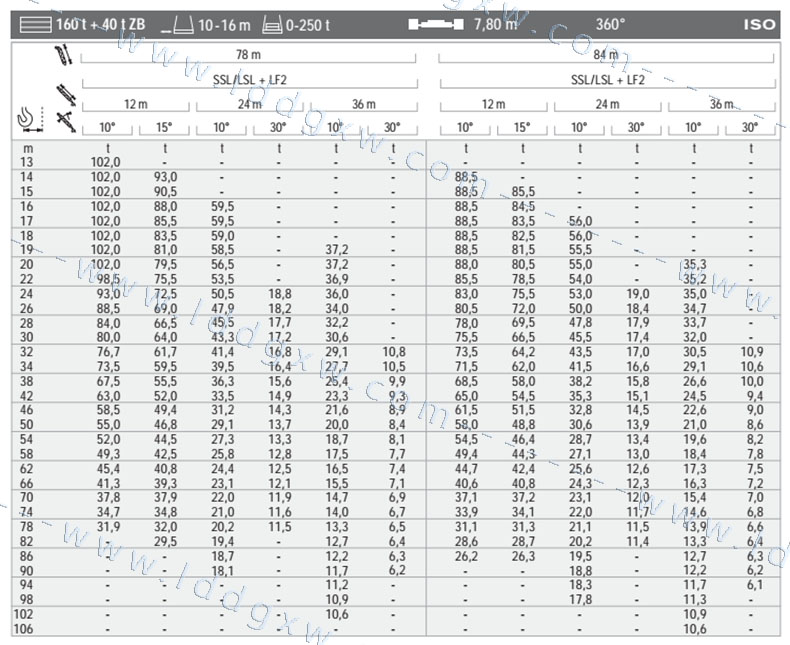Select the 78 m main boom header

point(249,54)
